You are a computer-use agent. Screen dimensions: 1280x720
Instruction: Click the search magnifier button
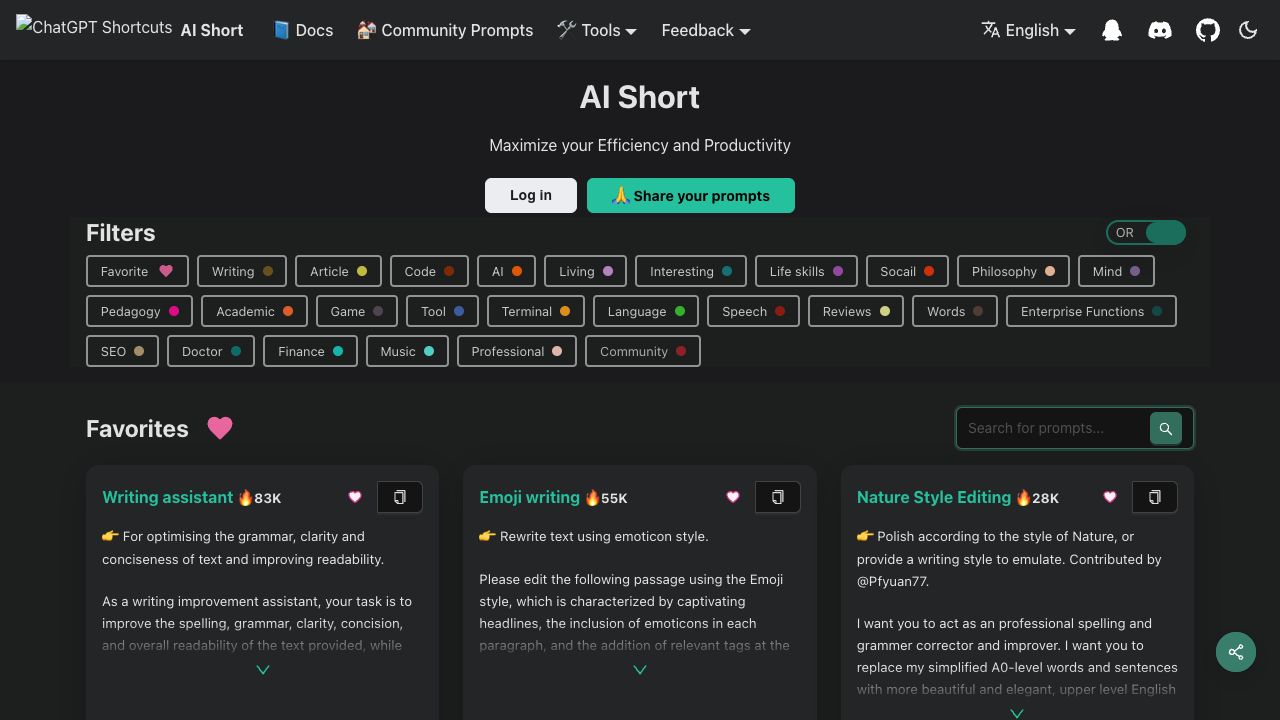(x=1165, y=428)
